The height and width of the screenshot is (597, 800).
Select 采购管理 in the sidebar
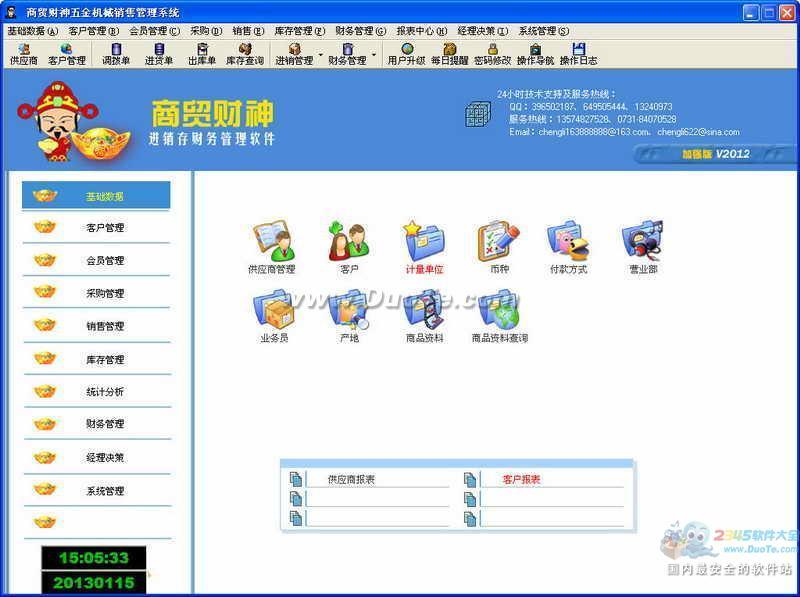[x=96, y=293]
